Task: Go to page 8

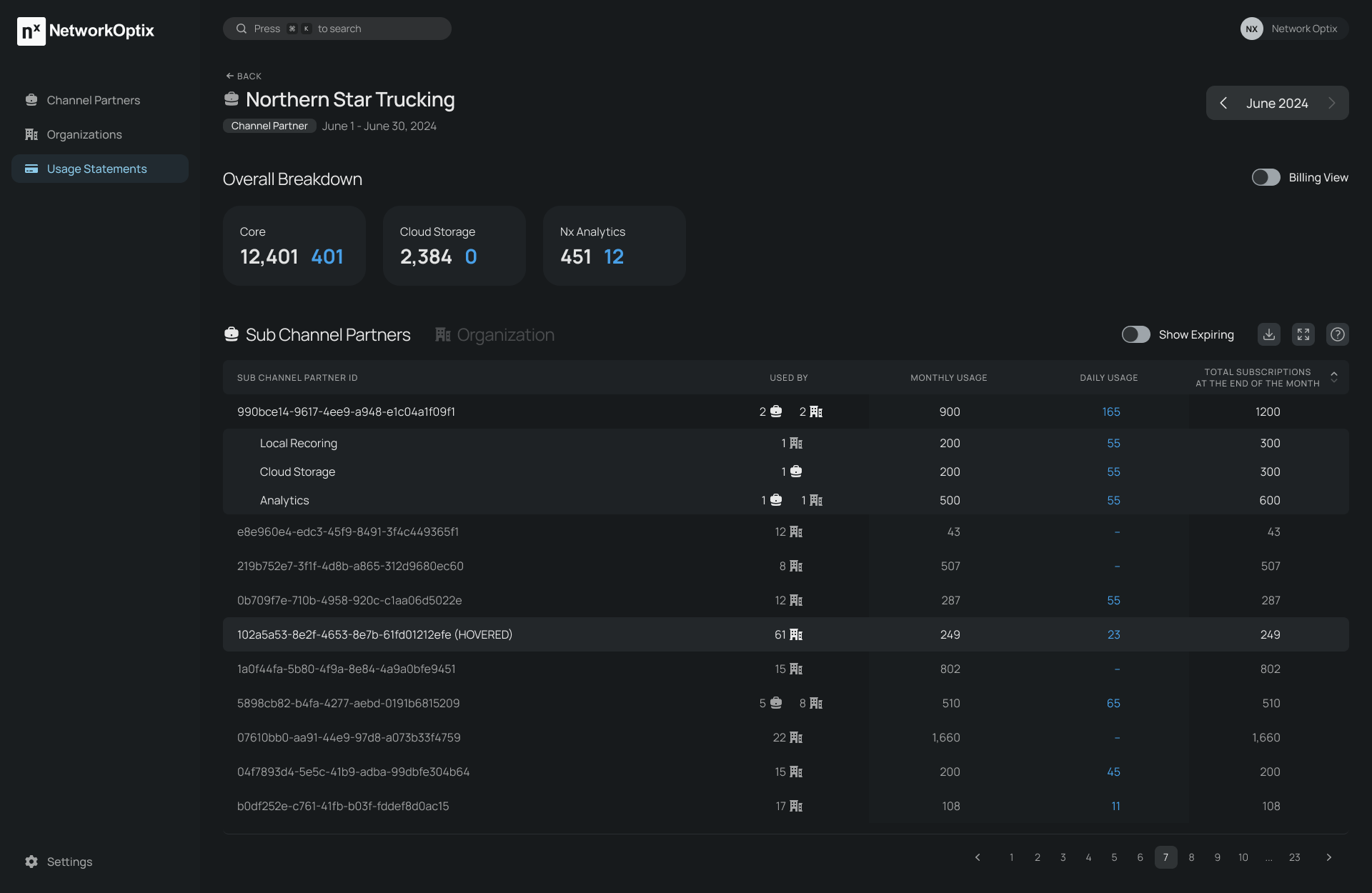Action: point(1191,857)
